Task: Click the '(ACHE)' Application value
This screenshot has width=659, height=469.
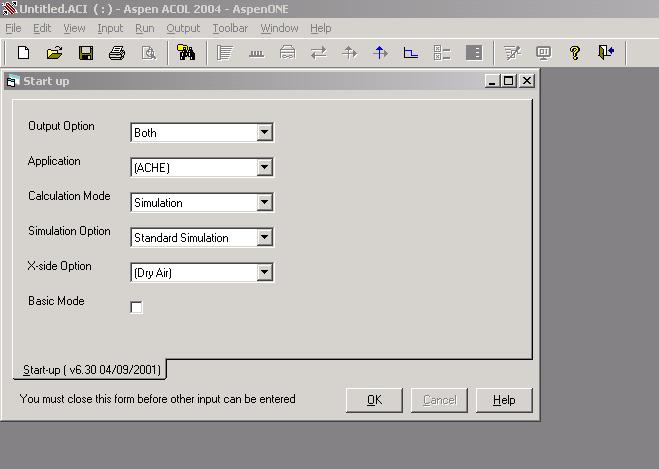Action: coord(152,168)
